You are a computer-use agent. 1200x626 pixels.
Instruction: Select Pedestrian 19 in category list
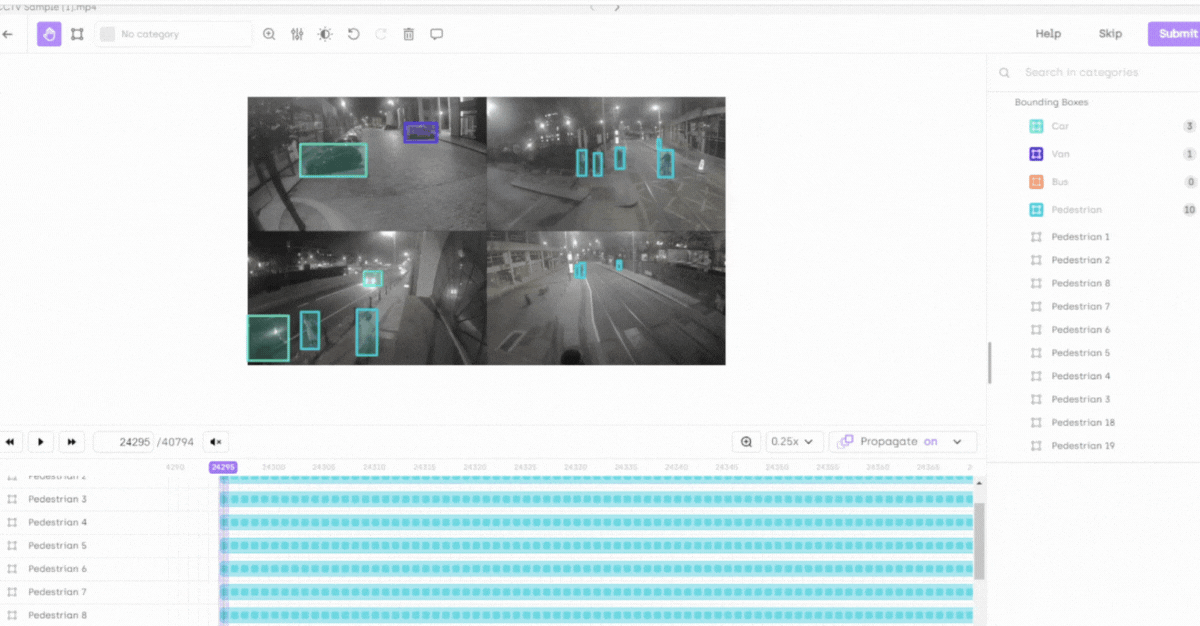tap(1083, 446)
